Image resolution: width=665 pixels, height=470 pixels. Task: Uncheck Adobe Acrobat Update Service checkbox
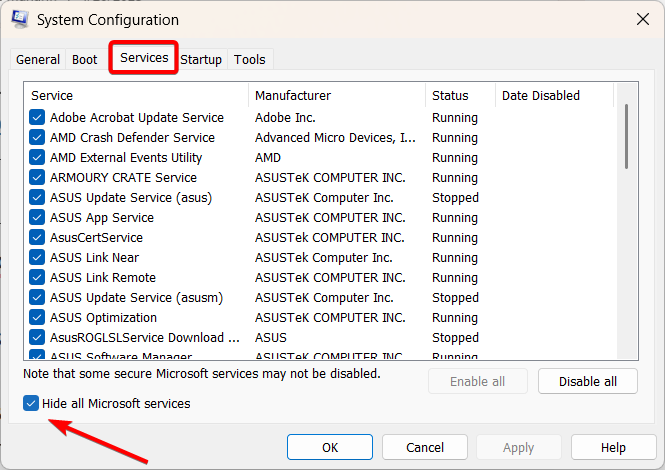tap(37, 118)
